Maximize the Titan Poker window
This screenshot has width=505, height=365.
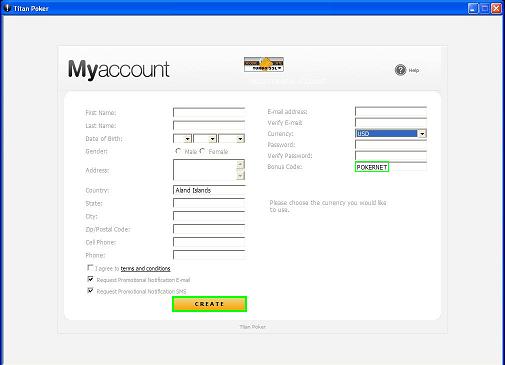click(x=485, y=8)
